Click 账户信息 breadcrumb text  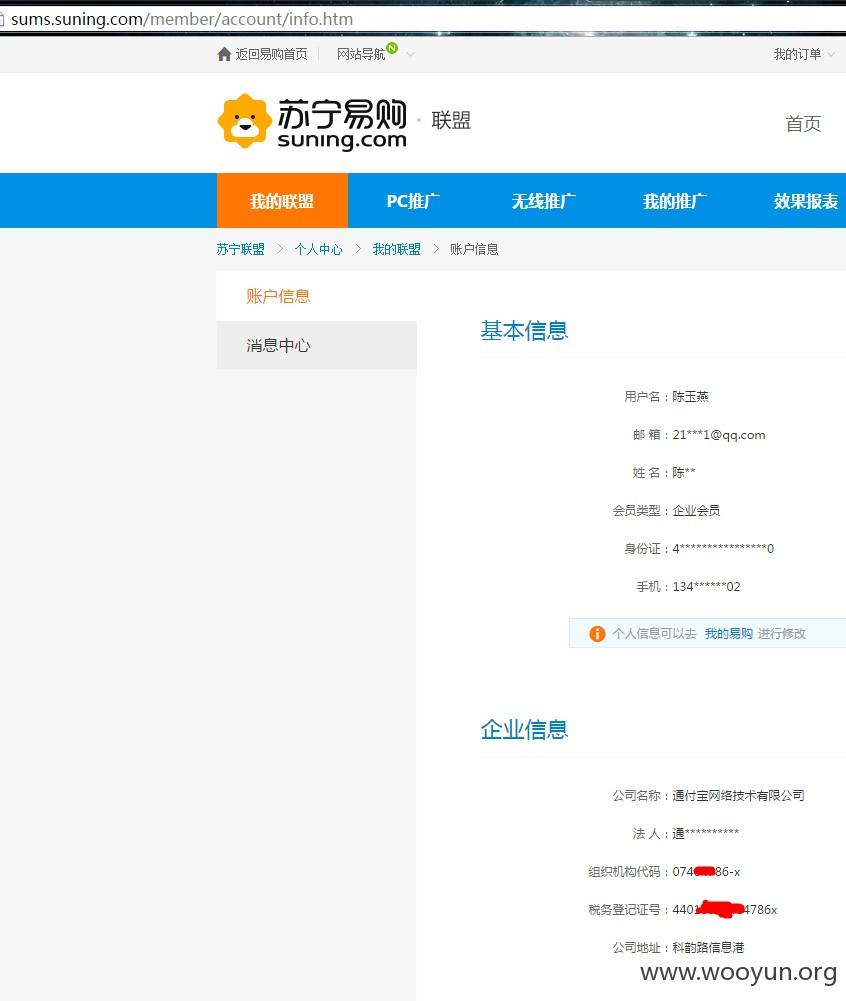click(x=474, y=249)
